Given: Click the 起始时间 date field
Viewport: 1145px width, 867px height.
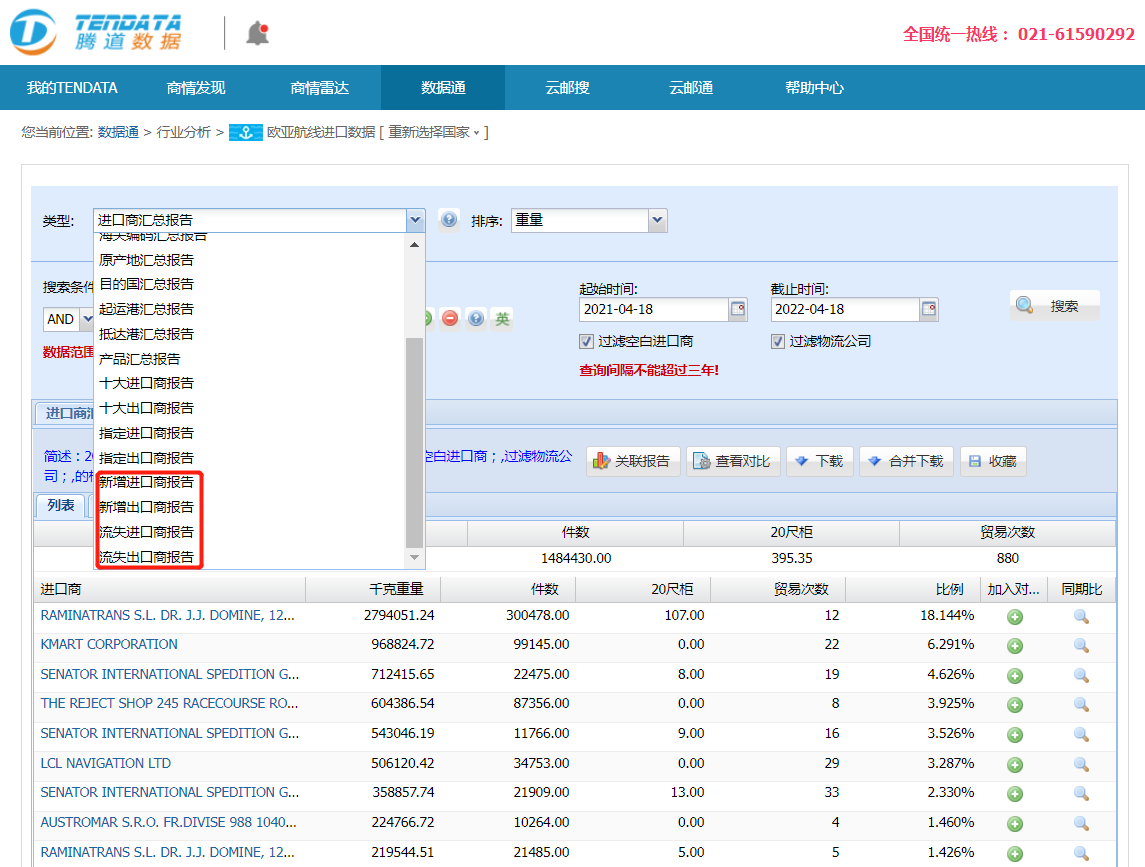Looking at the screenshot, I should coord(654,309).
